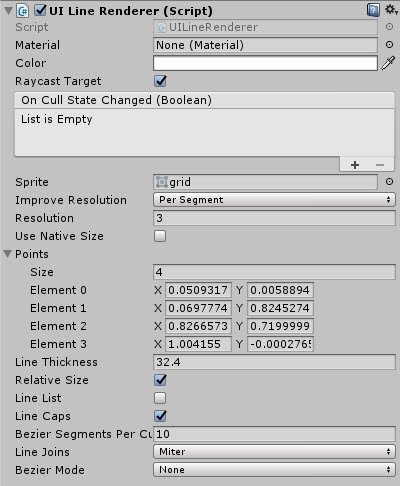The height and width of the screenshot is (486, 400).
Task: Click the grid sprite icon
Action: (x=162, y=182)
